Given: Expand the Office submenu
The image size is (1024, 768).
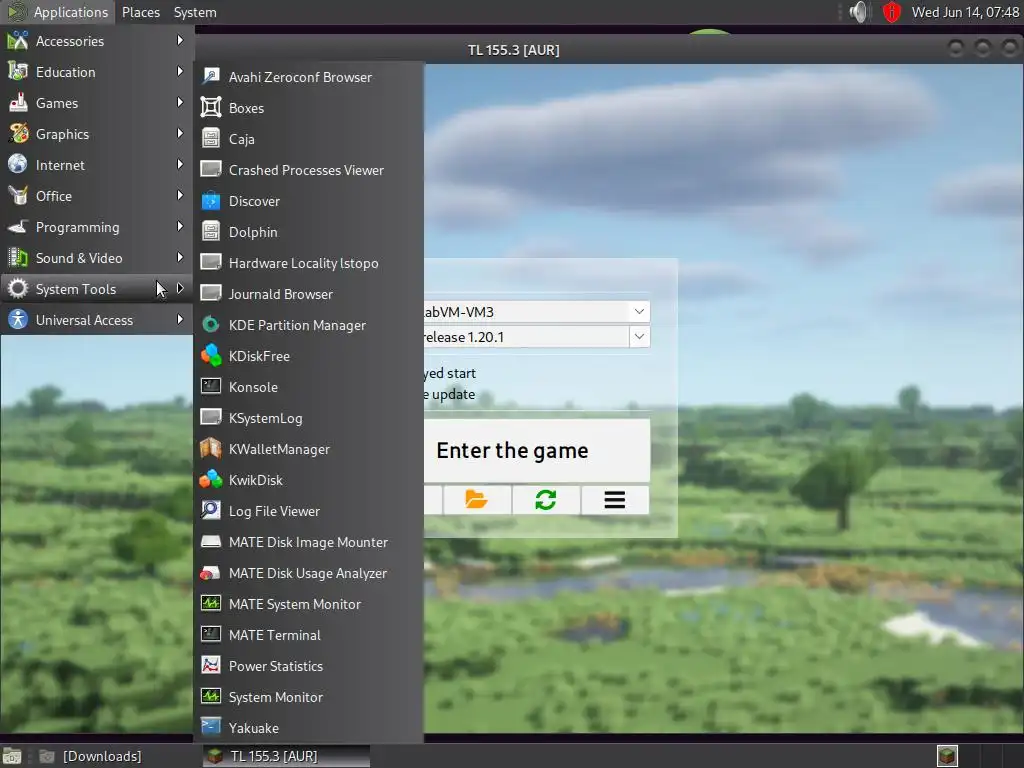Looking at the screenshot, I should click(x=97, y=196).
